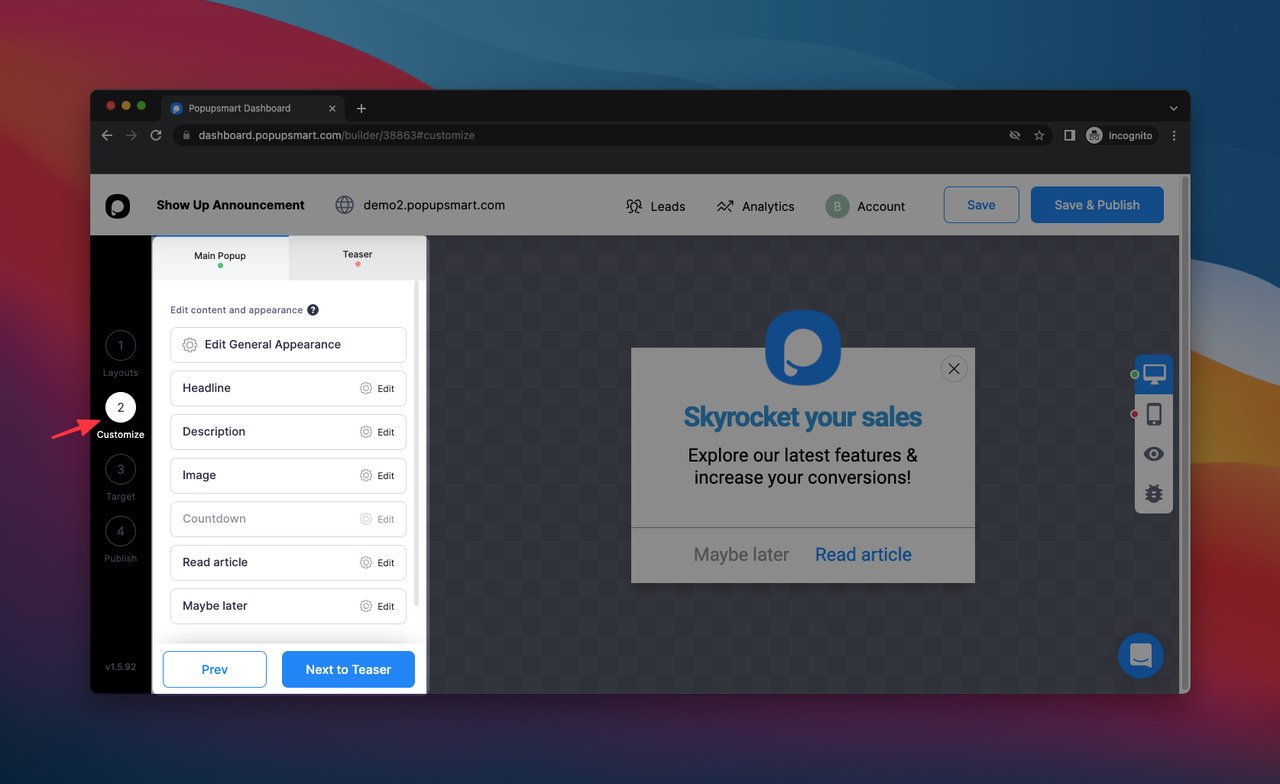Switch to desktop preview mode
The width and height of the screenshot is (1280, 784).
click(1153, 373)
